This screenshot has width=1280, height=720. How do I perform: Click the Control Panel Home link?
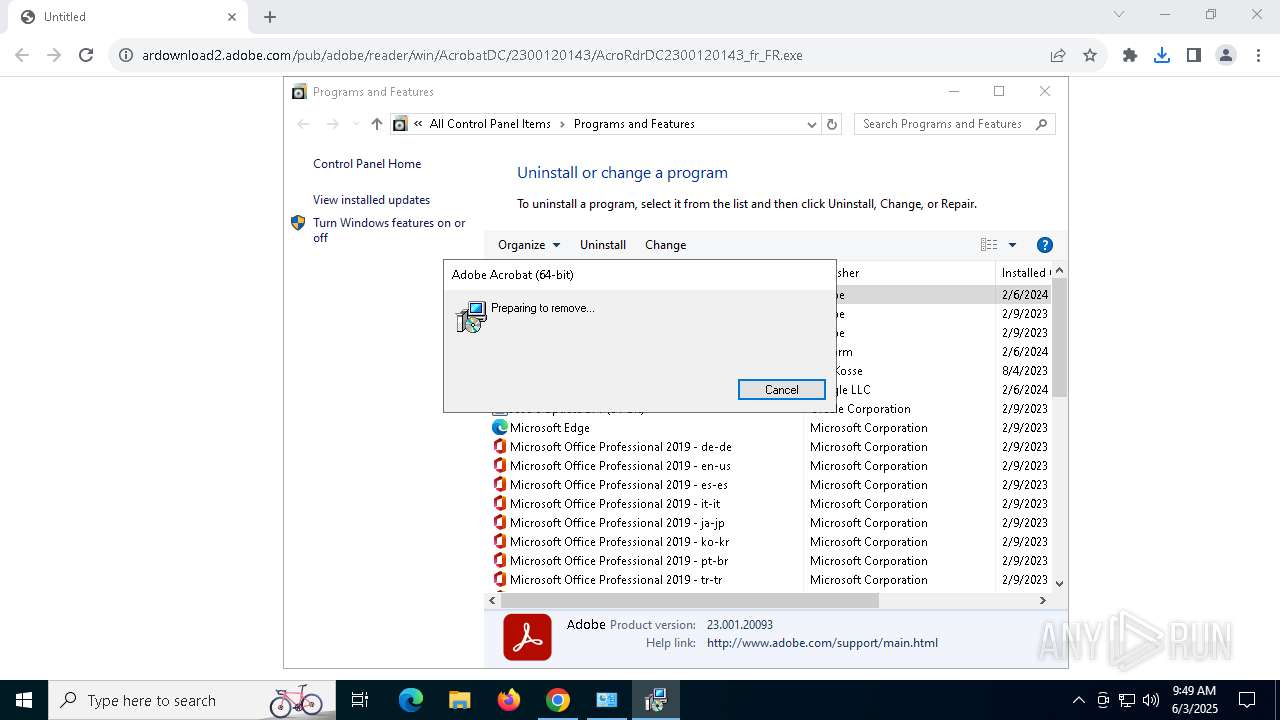[x=367, y=164]
